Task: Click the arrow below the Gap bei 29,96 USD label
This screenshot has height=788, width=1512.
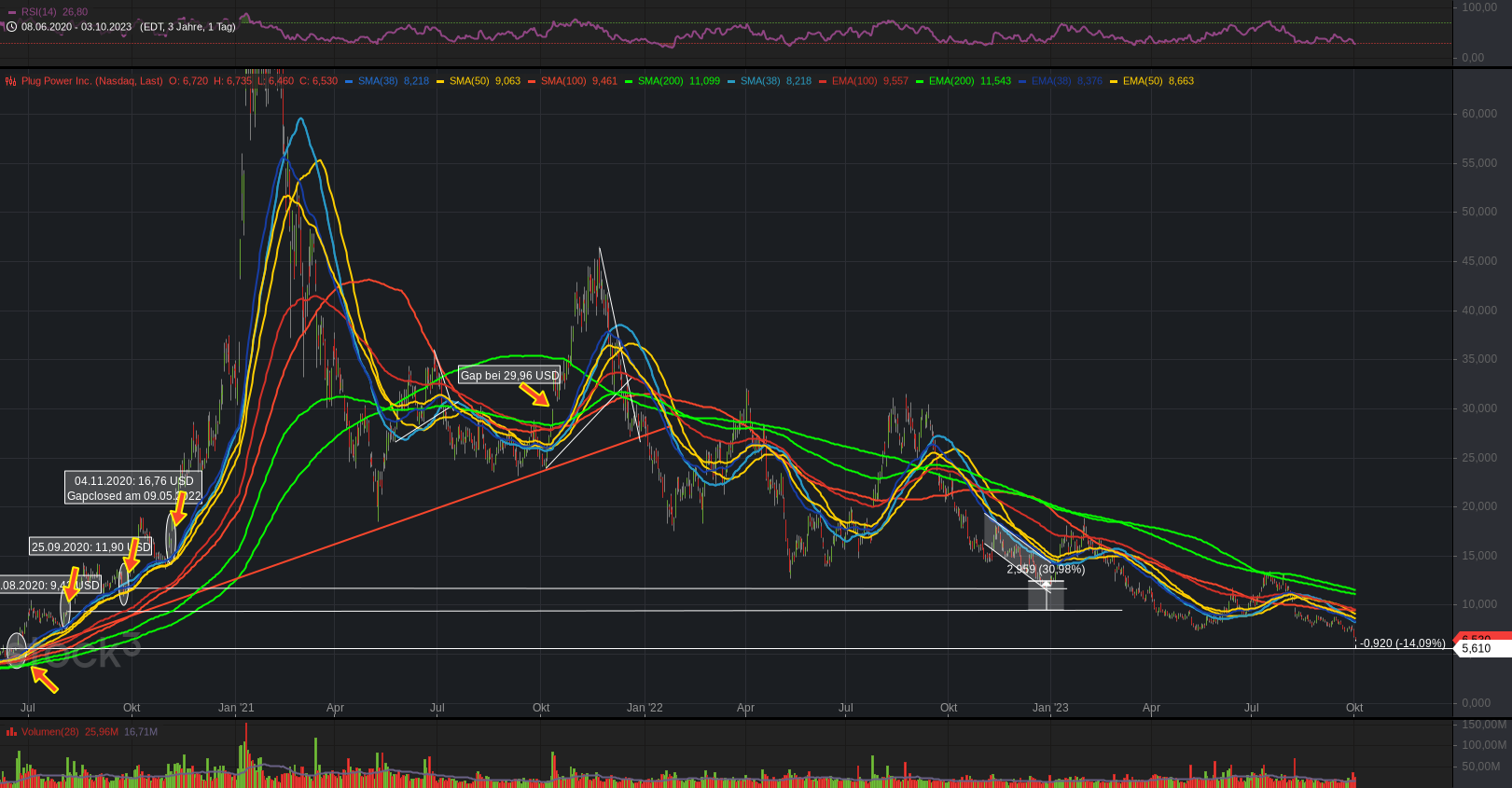Action: (534, 395)
